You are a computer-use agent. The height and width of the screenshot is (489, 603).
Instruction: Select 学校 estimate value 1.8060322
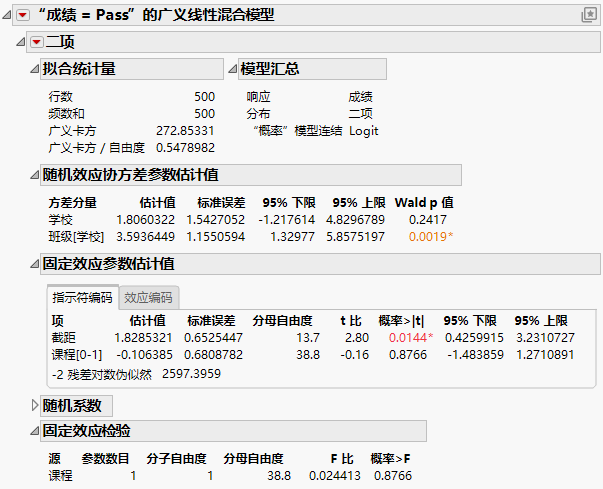pos(146,220)
